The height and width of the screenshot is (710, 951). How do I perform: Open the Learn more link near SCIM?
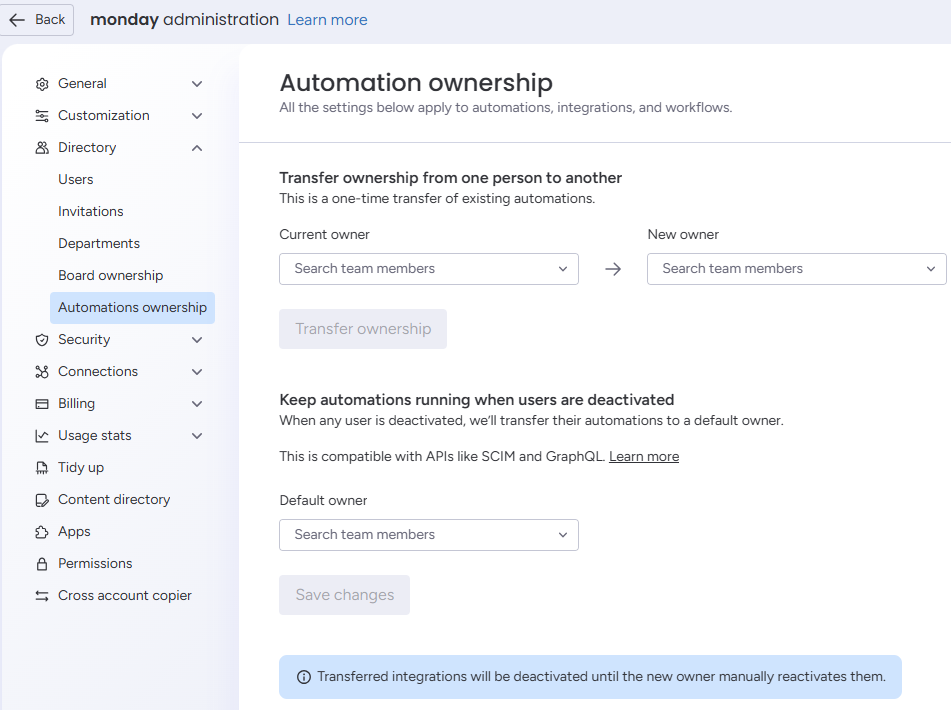pyautogui.click(x=644, y=457)
